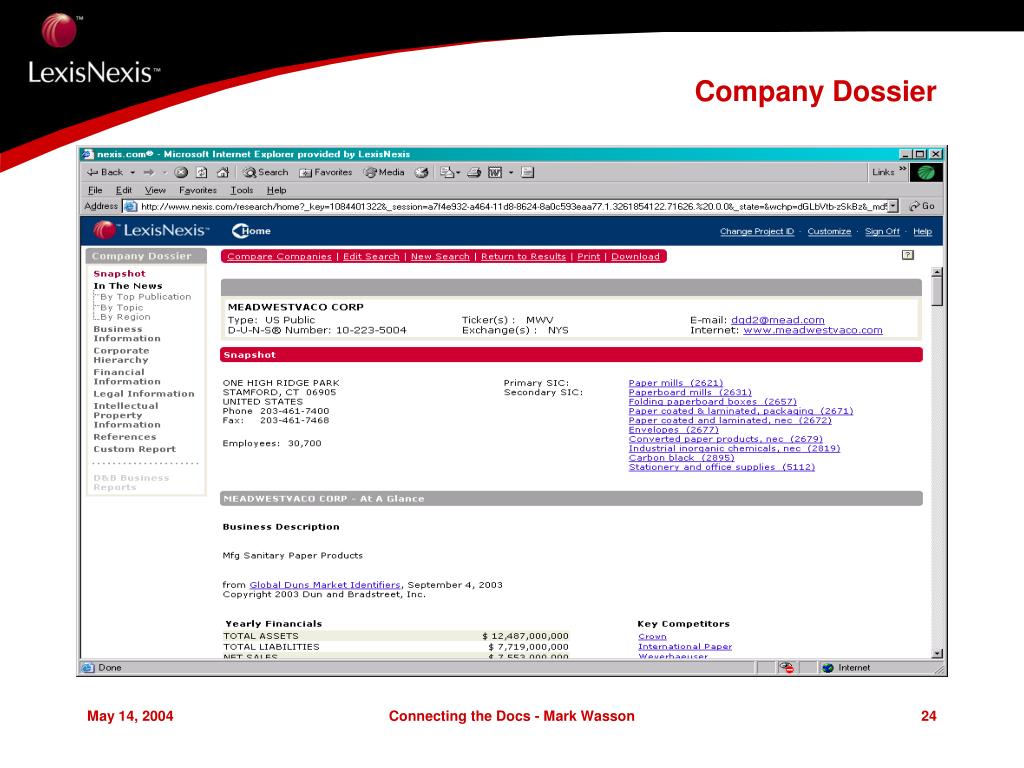
Task: Select In The News in the sidebar
Action: (128, 286)
